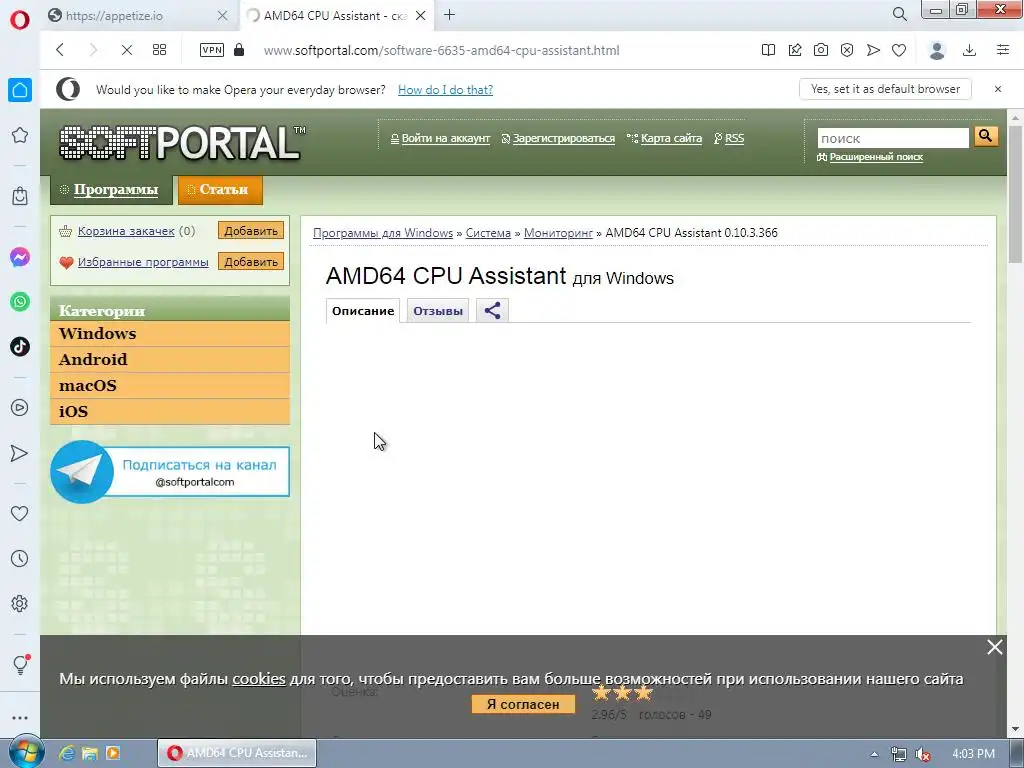Open reader mode book icon
The image size is (1024, 768).
coord(769,50)
